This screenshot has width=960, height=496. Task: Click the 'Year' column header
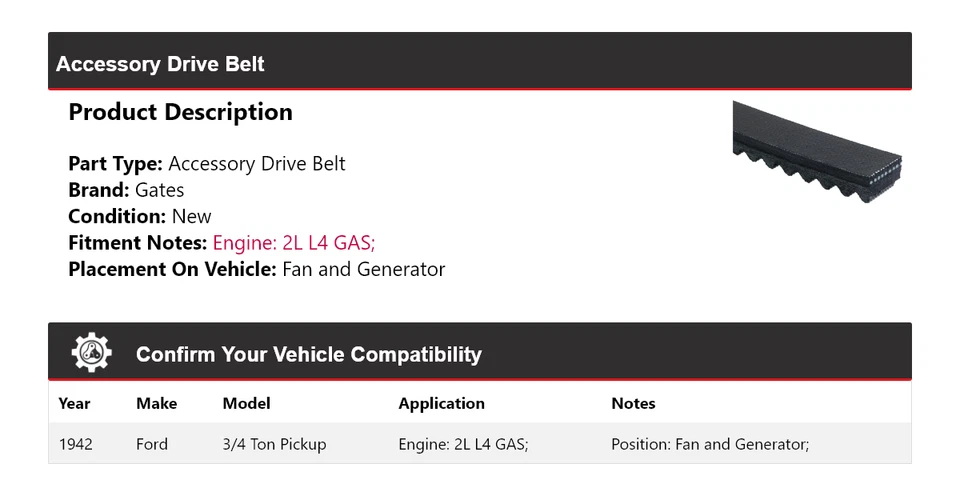coord(74,404)
